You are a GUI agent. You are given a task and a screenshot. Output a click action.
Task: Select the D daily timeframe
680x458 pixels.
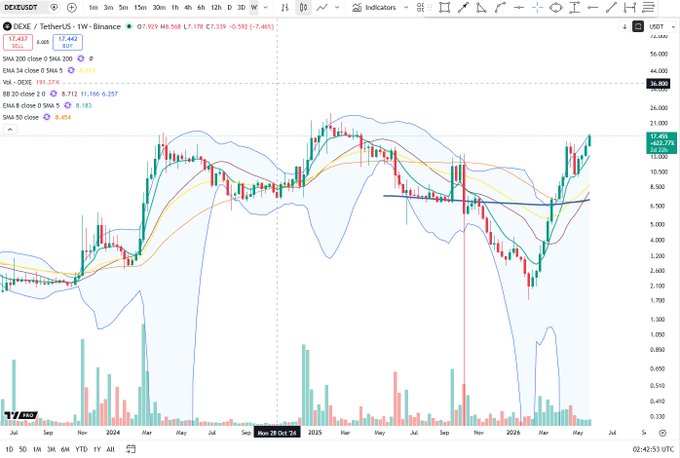(x=230, y=7)
